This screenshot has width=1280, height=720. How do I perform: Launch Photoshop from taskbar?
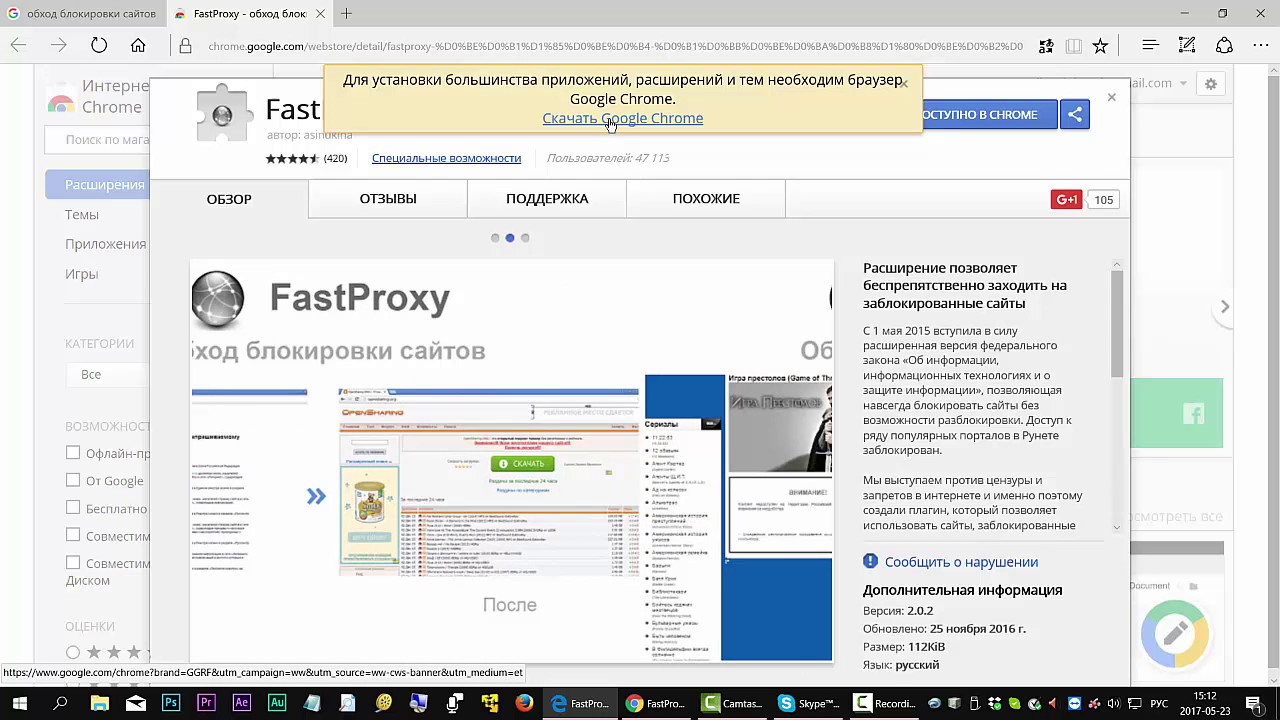171,703
